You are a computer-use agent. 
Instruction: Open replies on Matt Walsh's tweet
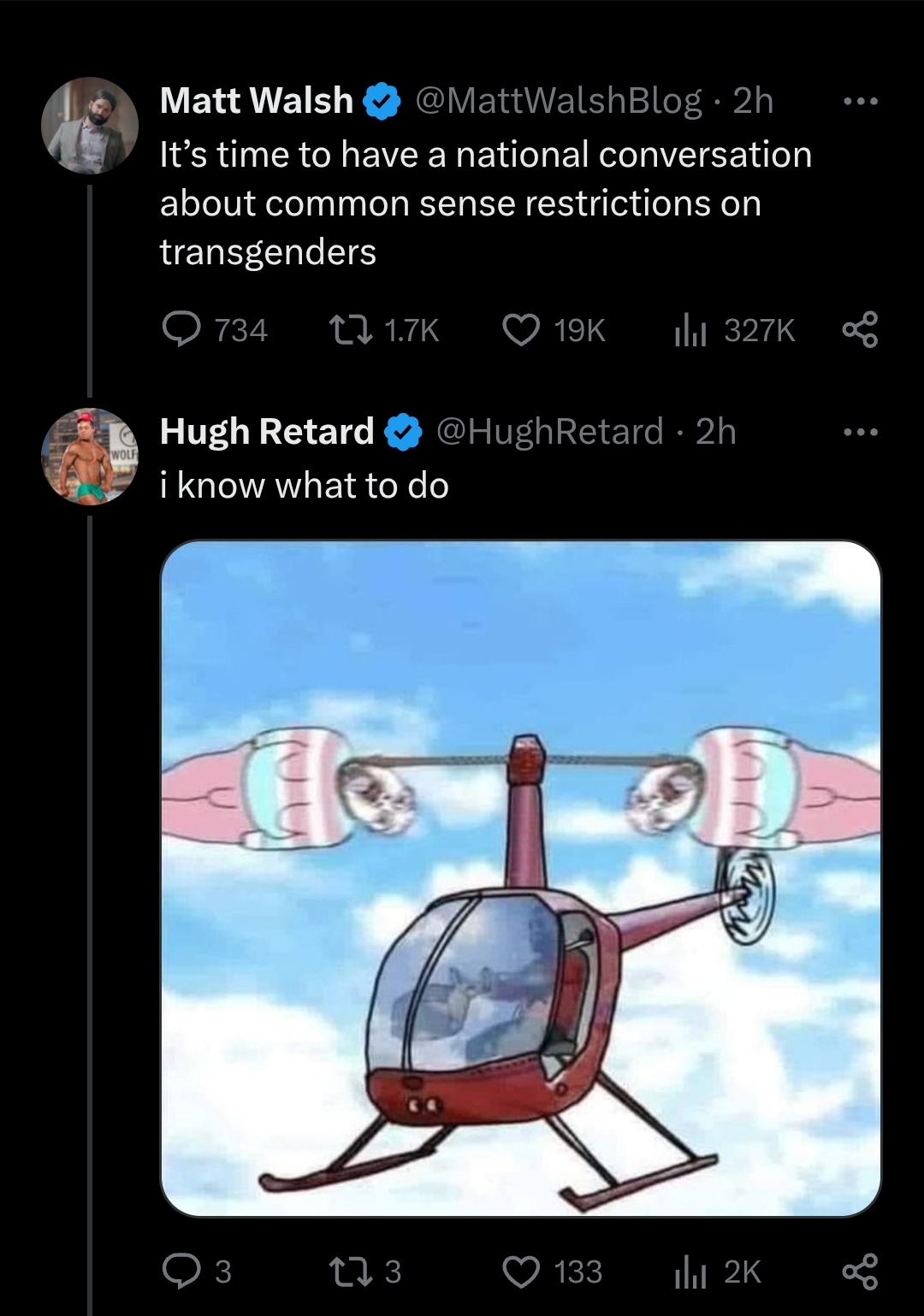pyautogui.click(x=215, y=330)
